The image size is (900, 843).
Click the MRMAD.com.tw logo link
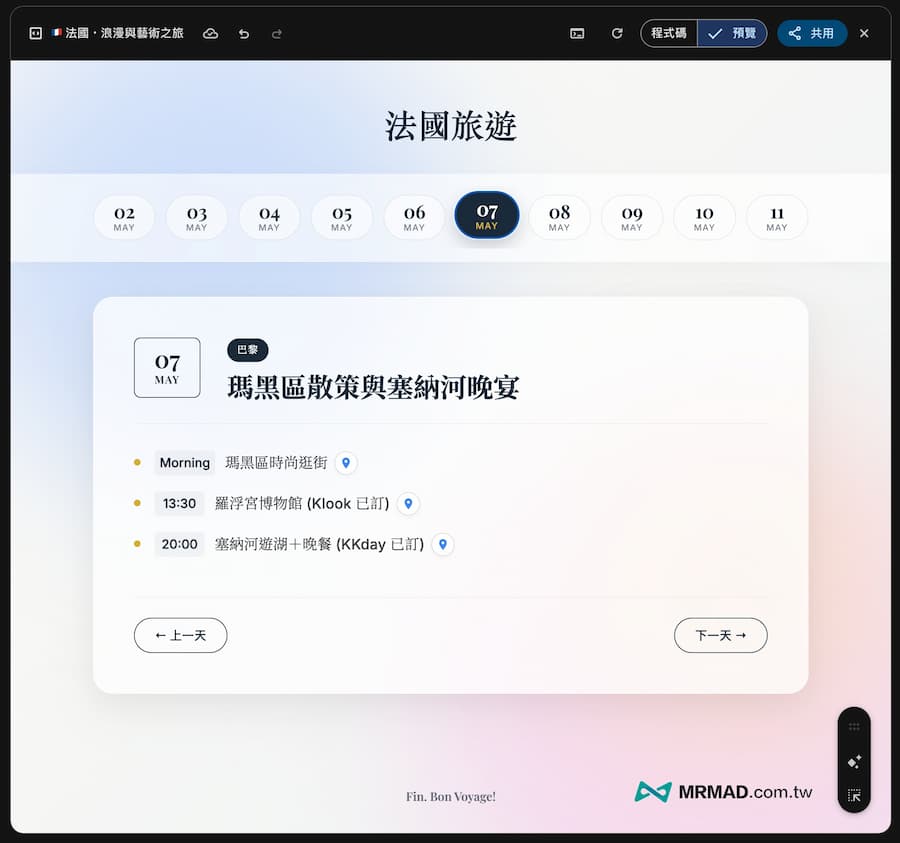[723, 791]
